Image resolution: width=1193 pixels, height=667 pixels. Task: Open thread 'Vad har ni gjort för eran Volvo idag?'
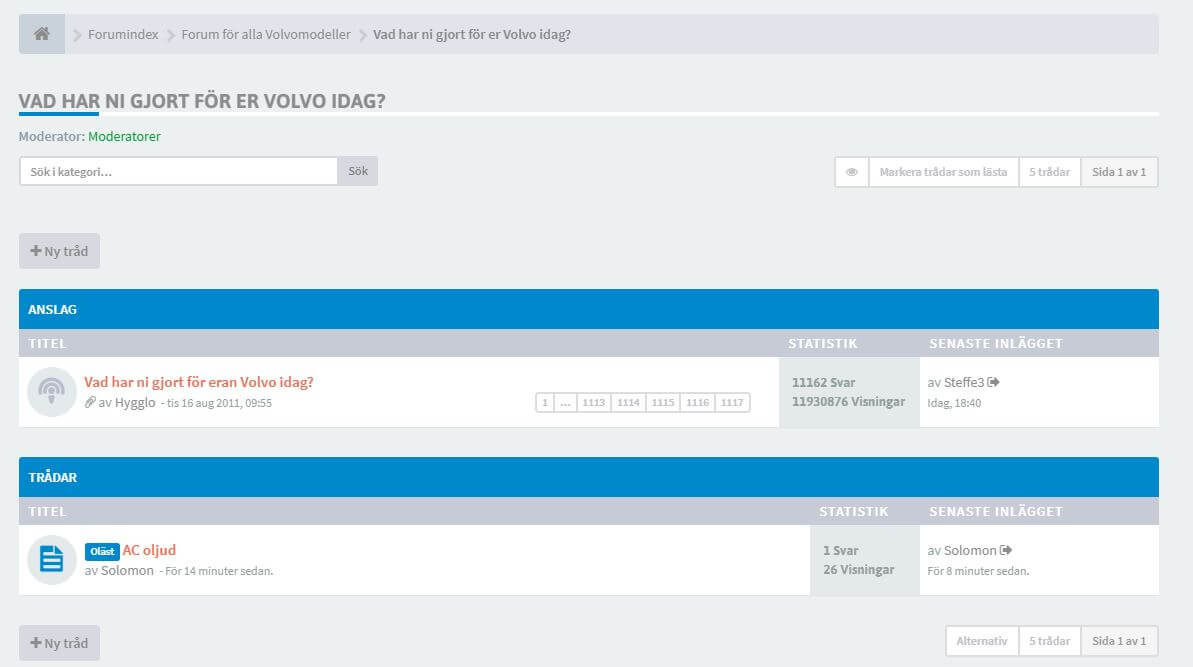click(199, 382)
